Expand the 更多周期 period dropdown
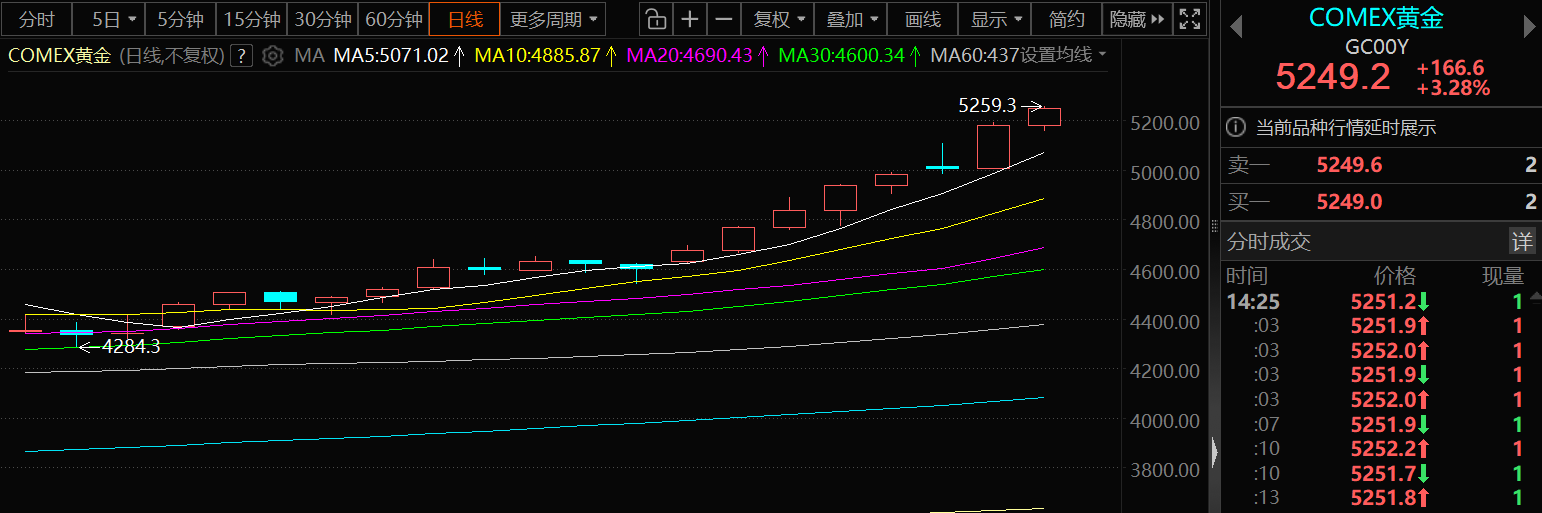 pos(553,19)
